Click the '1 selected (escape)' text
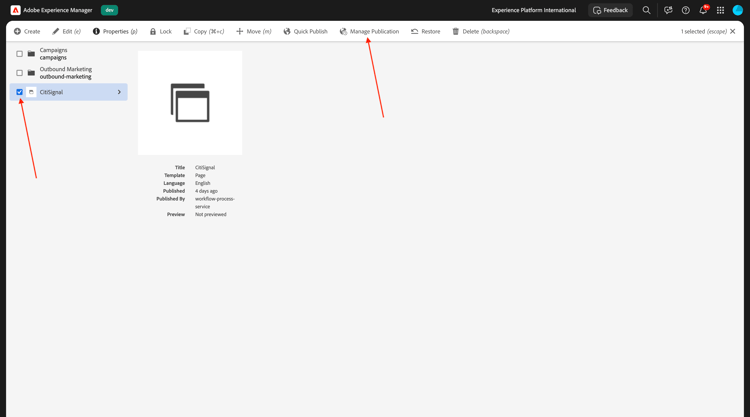 click(704, 31)
